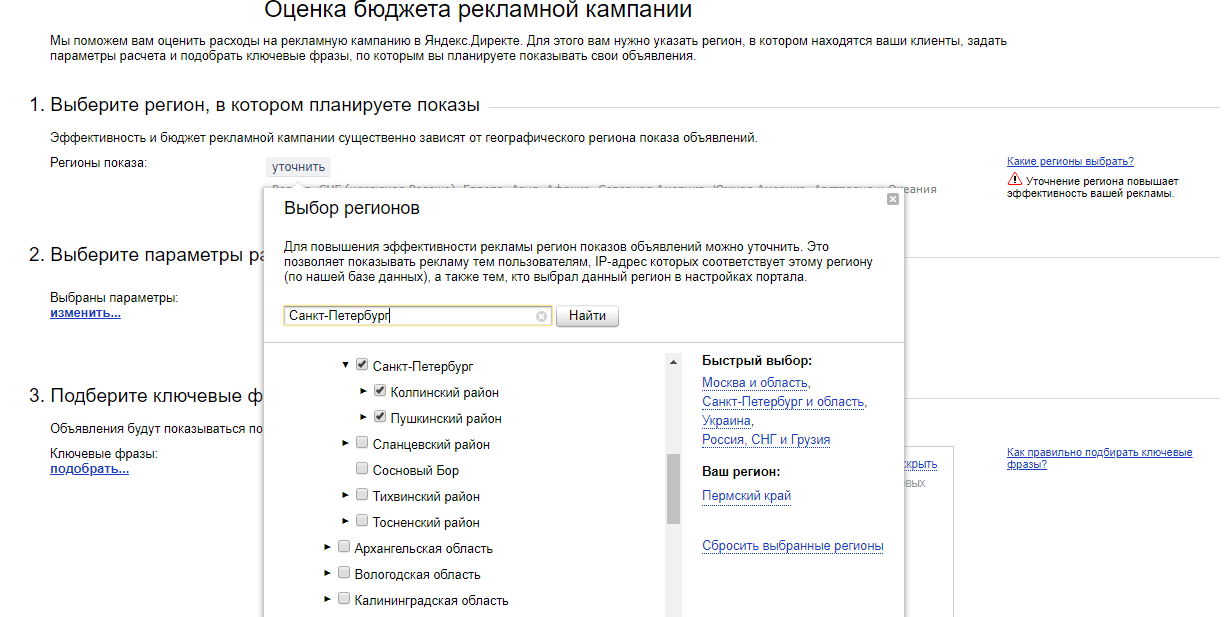Expand the Вологодская область node

point(327,574)
